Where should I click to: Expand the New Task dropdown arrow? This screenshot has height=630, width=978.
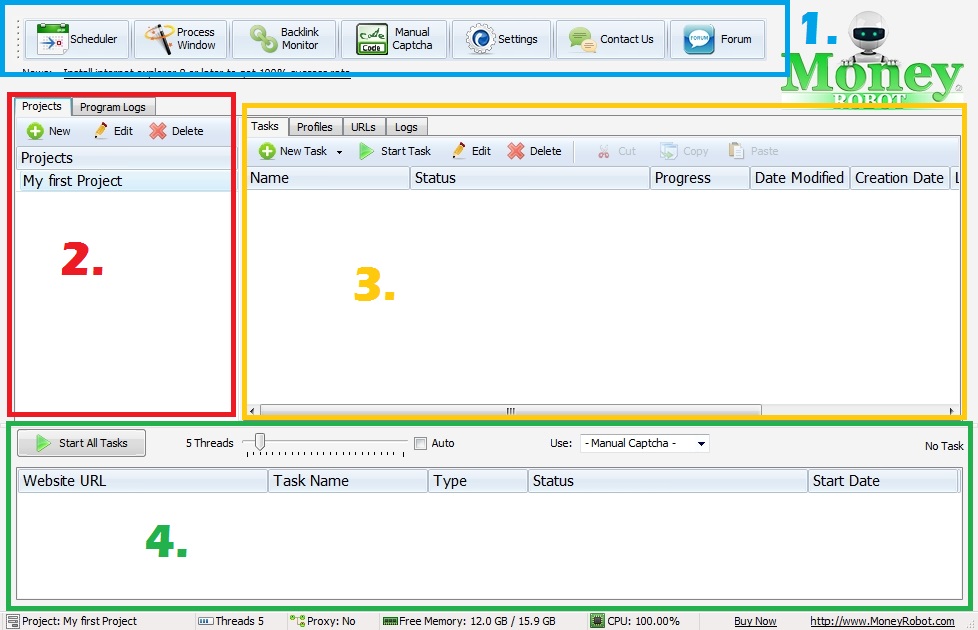339,152
